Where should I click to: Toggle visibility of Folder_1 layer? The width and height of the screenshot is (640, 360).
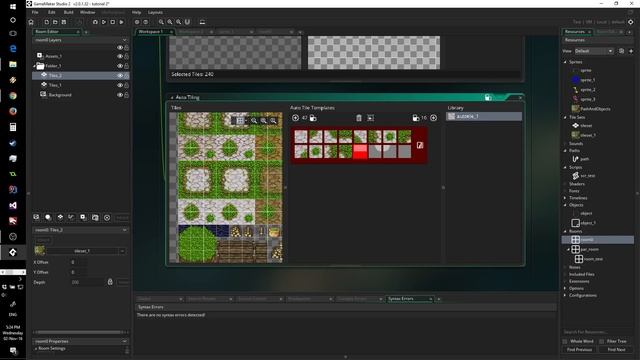[120, 66]
